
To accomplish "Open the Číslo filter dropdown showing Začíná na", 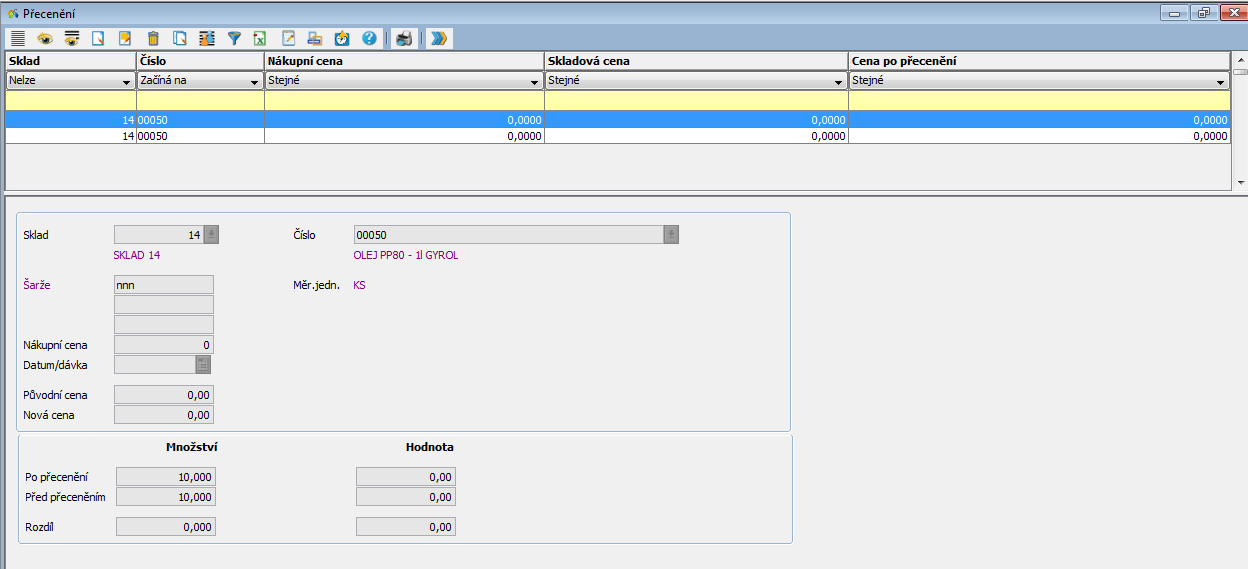I will point(254,82).
